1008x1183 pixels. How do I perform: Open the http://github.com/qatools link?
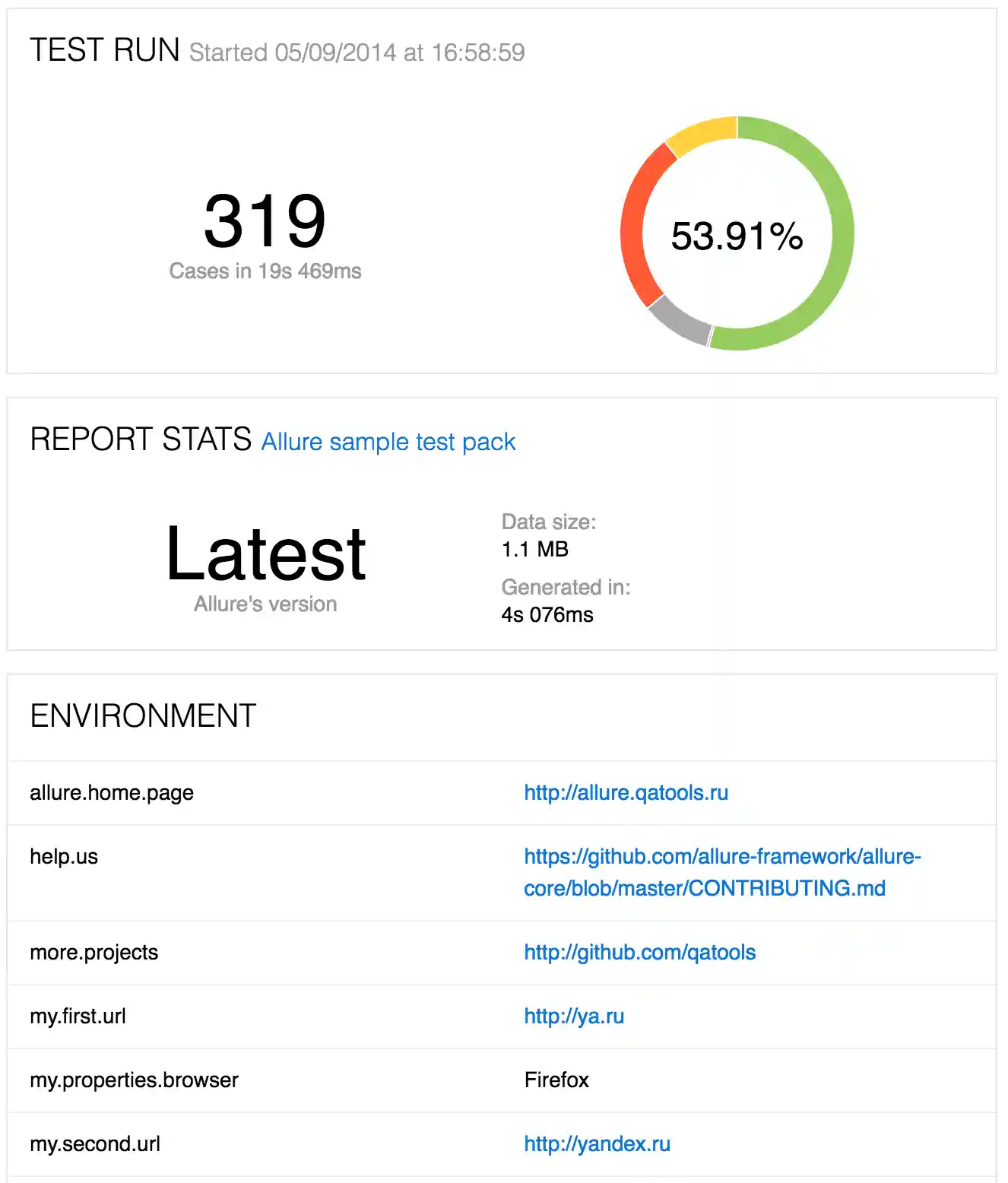(639, 952)
